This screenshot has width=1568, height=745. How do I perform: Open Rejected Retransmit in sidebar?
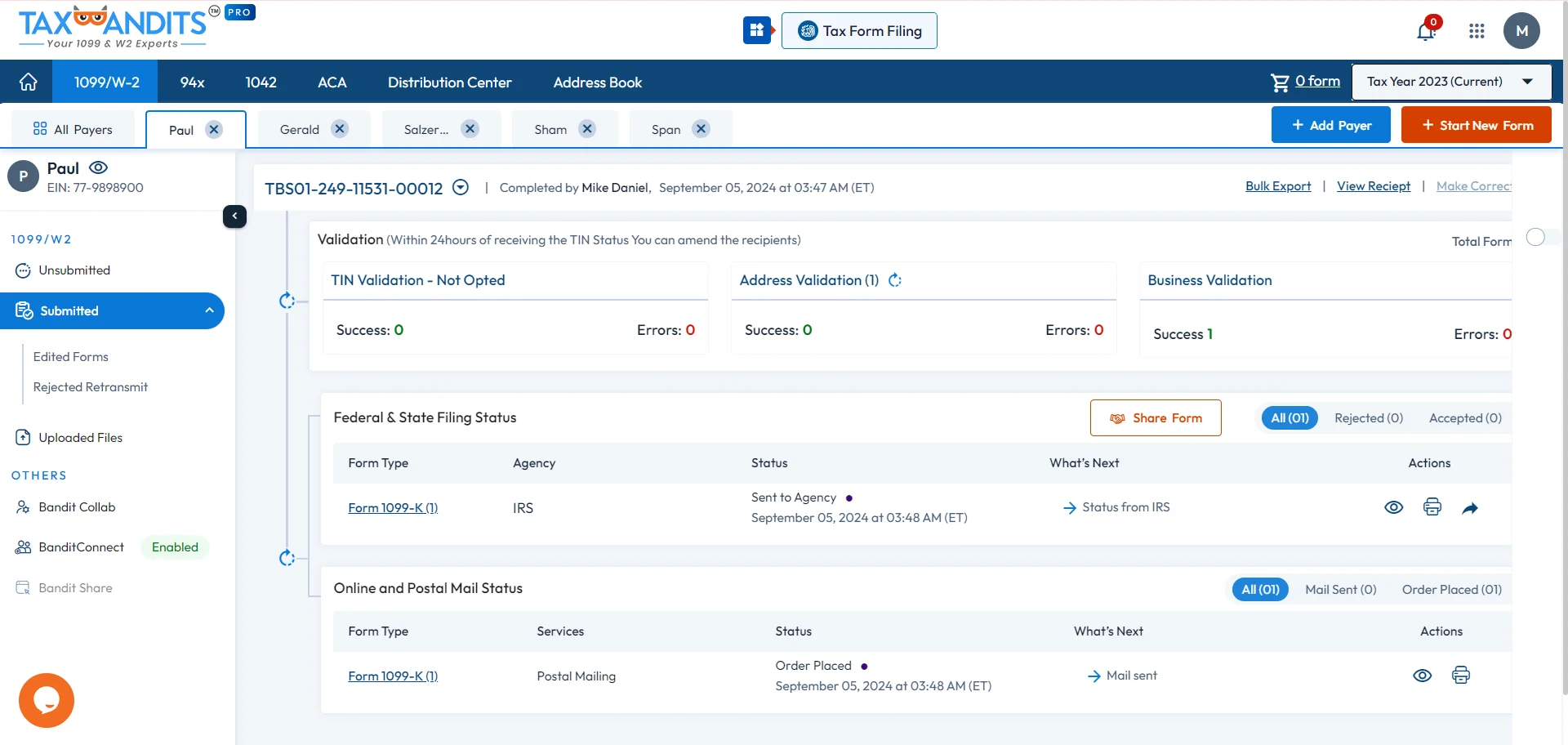(90, 387)
